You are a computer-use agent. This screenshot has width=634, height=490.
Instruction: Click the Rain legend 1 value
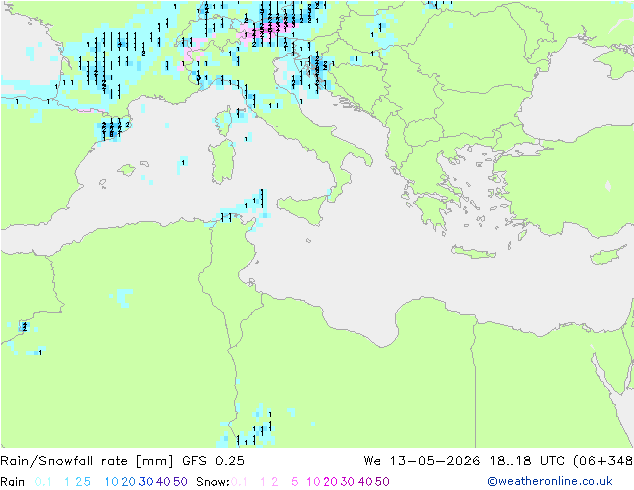67,482
